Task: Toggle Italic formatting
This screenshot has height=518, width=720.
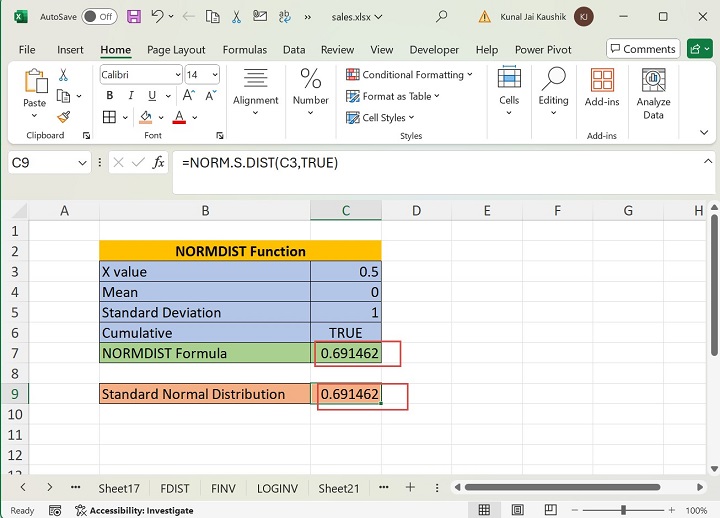Action: (x=129, y=96)
